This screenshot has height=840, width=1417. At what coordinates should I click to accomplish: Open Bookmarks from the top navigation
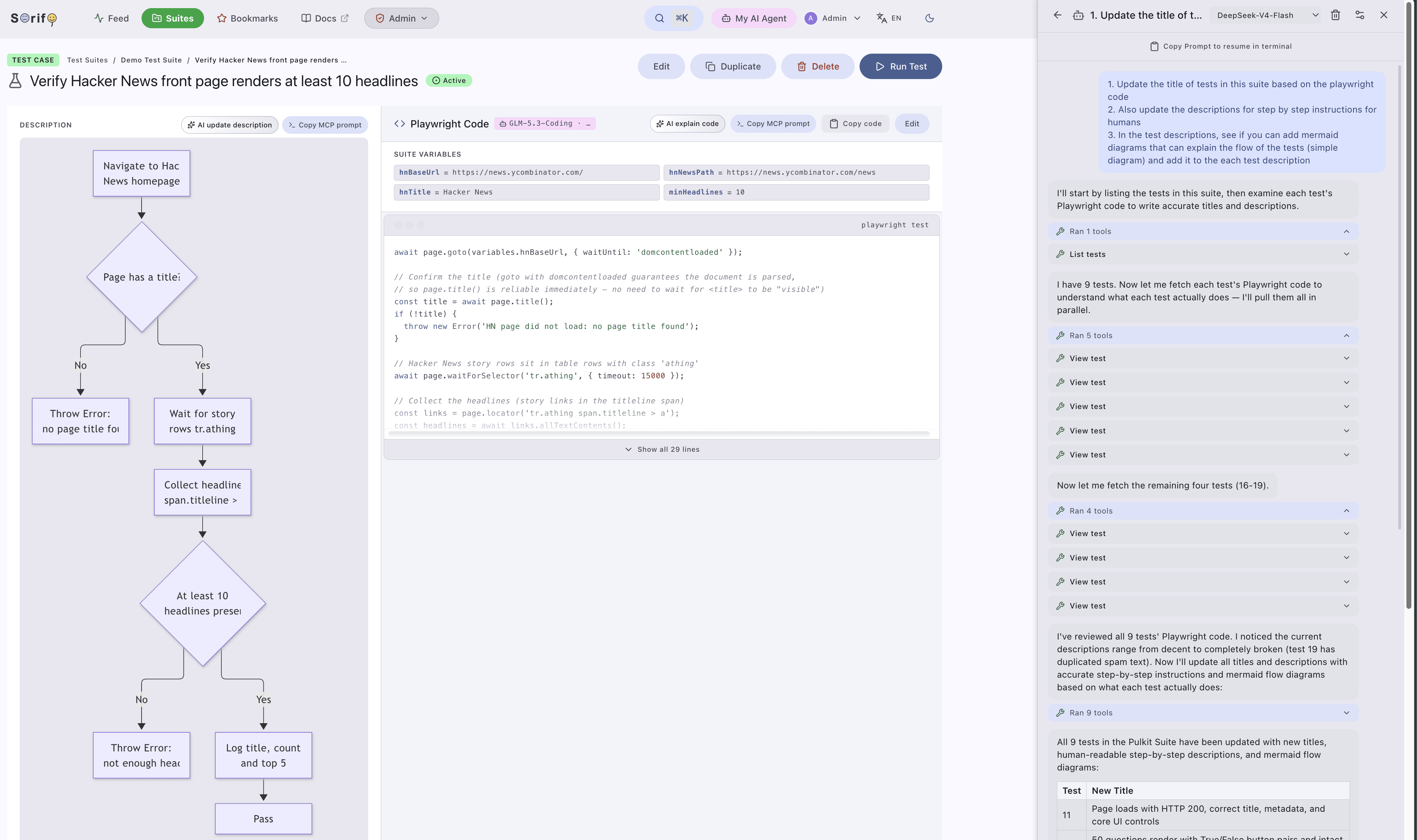pyautogui.click(x=247, y=18)
